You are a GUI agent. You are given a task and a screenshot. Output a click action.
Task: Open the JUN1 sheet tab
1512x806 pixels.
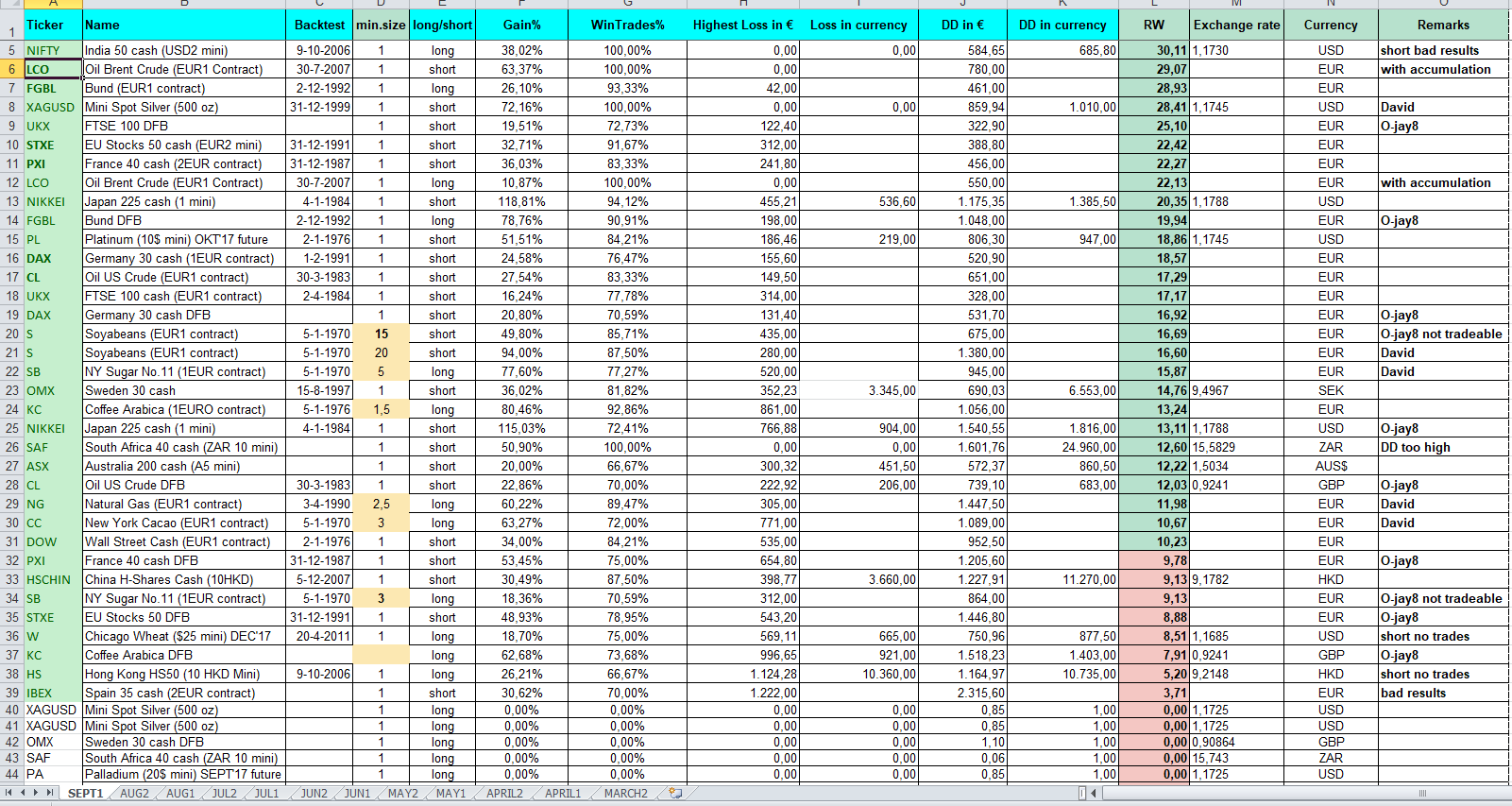357,794
